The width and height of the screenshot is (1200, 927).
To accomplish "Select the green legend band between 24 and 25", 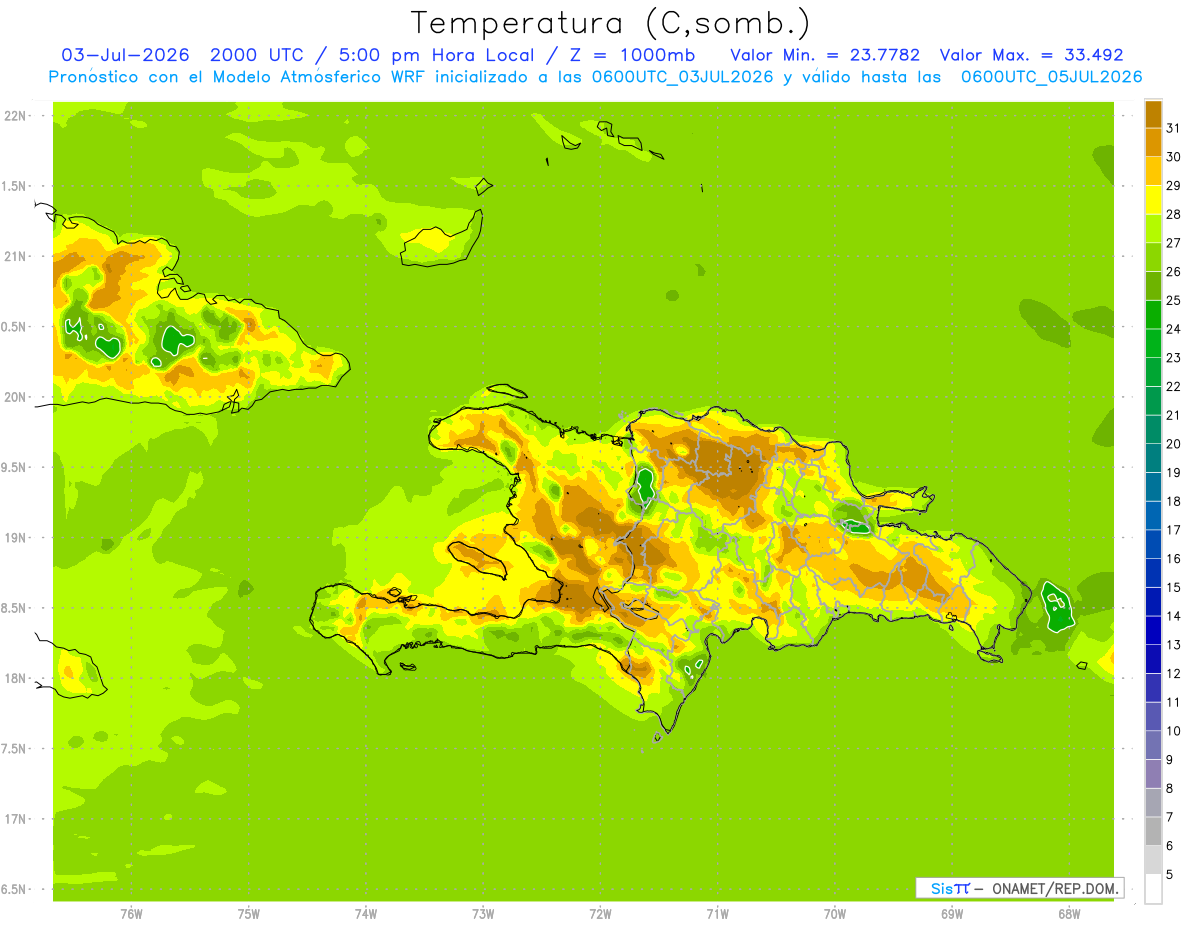I will click(1153, 314).
